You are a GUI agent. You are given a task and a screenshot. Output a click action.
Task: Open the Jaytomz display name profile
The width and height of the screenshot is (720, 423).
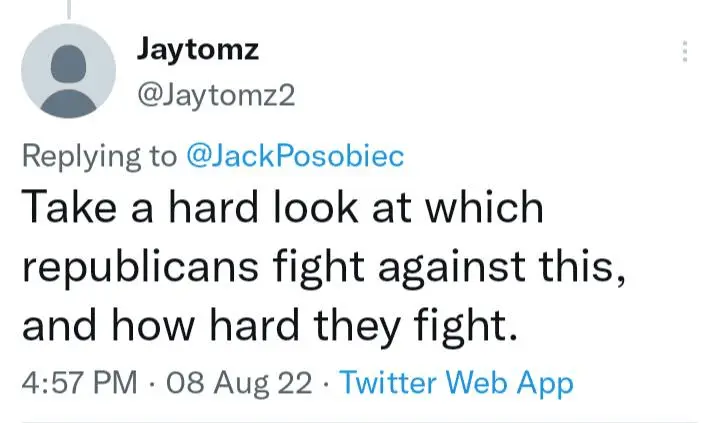click(199, 49)
